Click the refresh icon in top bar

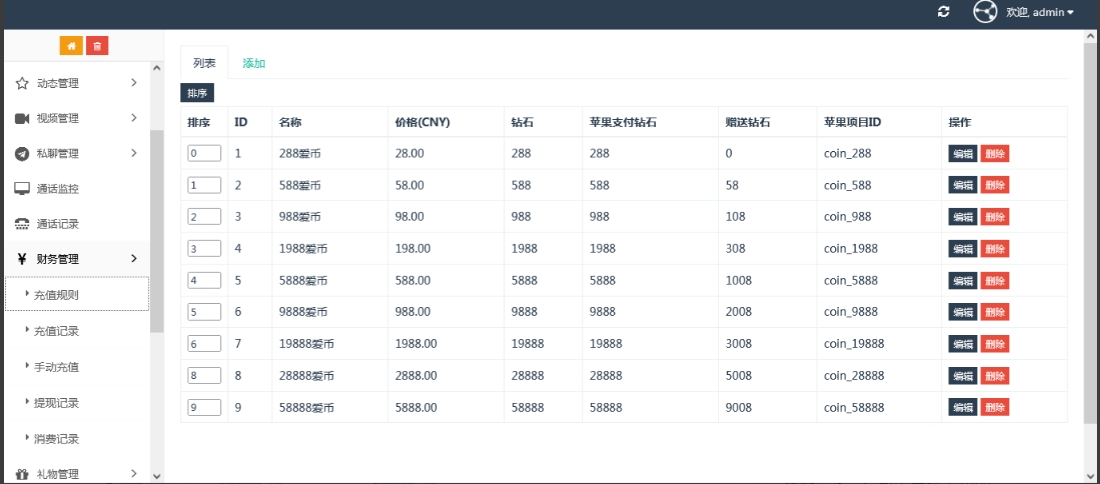tap(944, 12)
